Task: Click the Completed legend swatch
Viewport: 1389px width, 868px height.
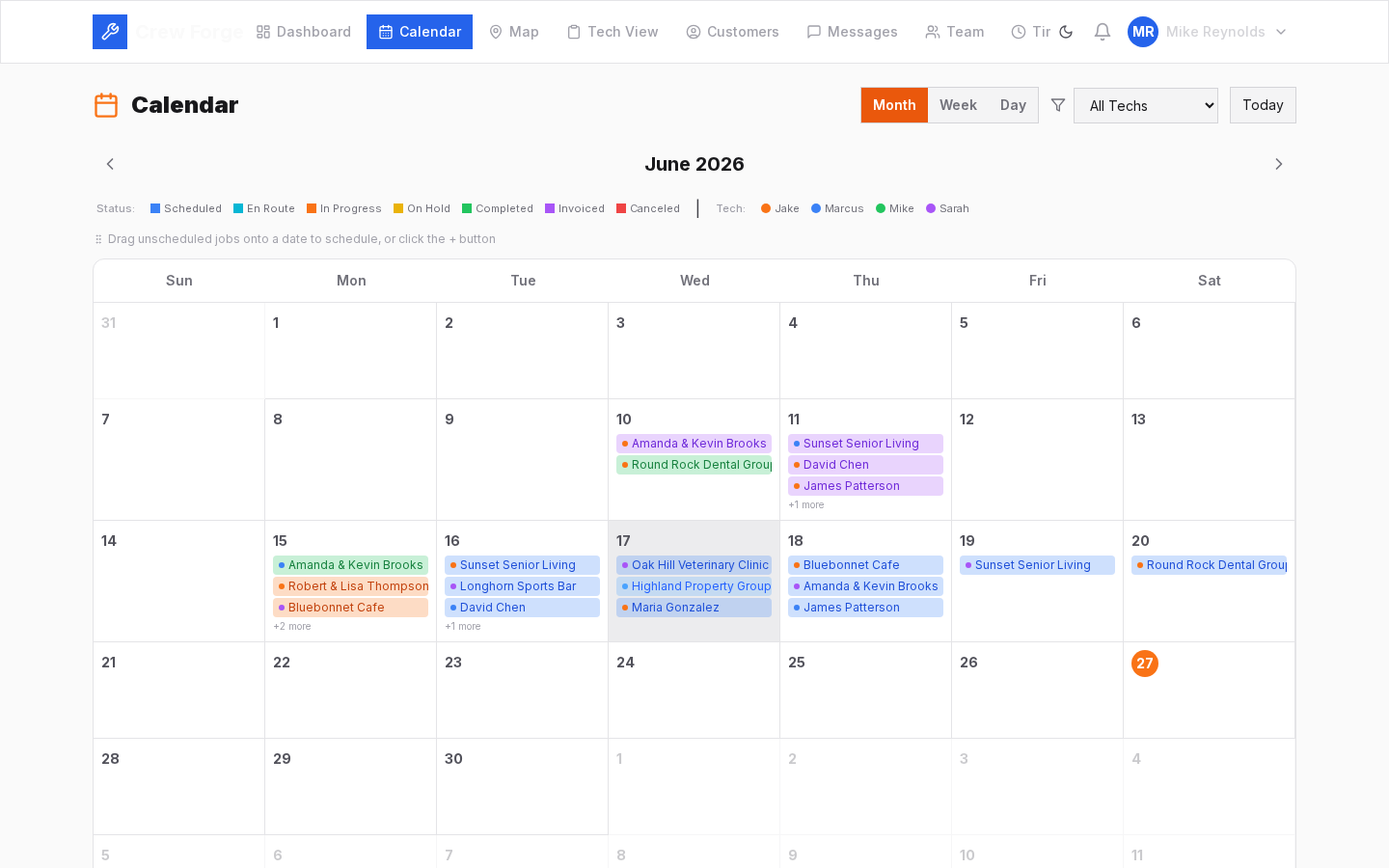Action: (x=467, y=208)
